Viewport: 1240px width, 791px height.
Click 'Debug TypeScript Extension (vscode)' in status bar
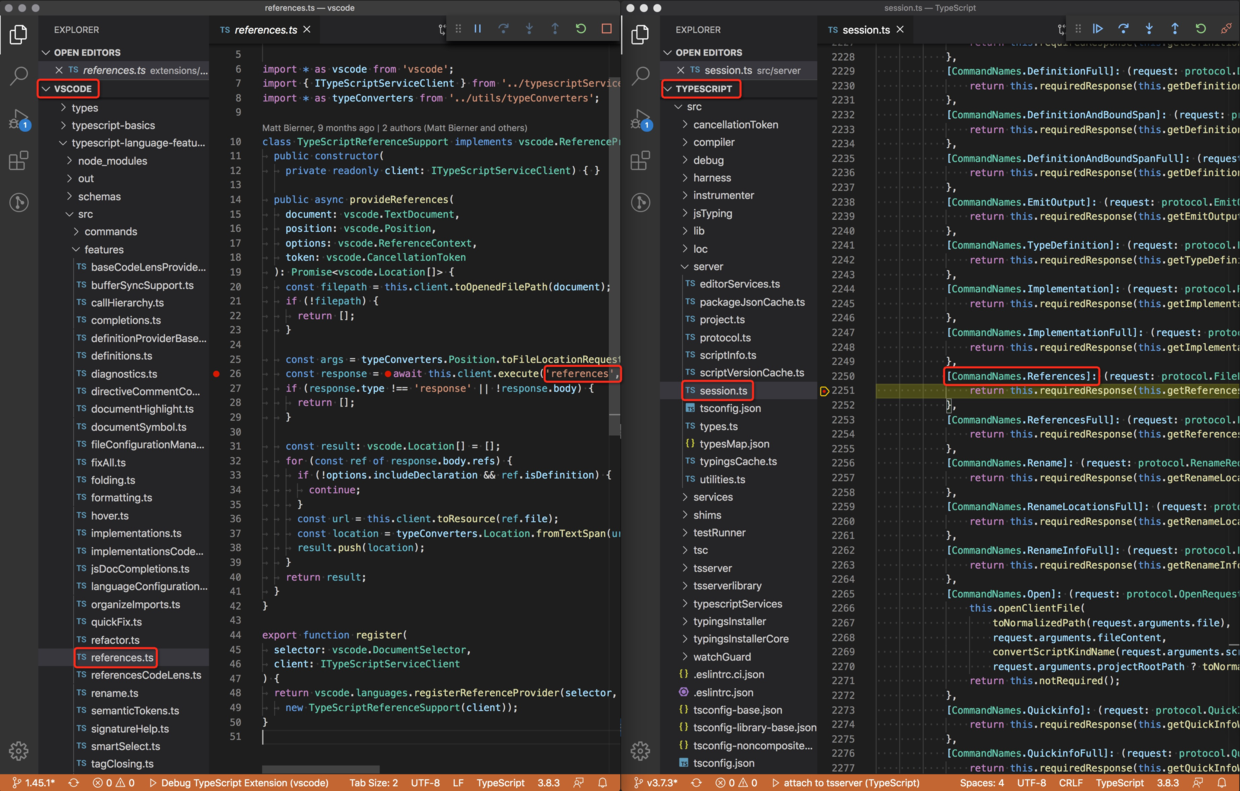click(239, 783)
